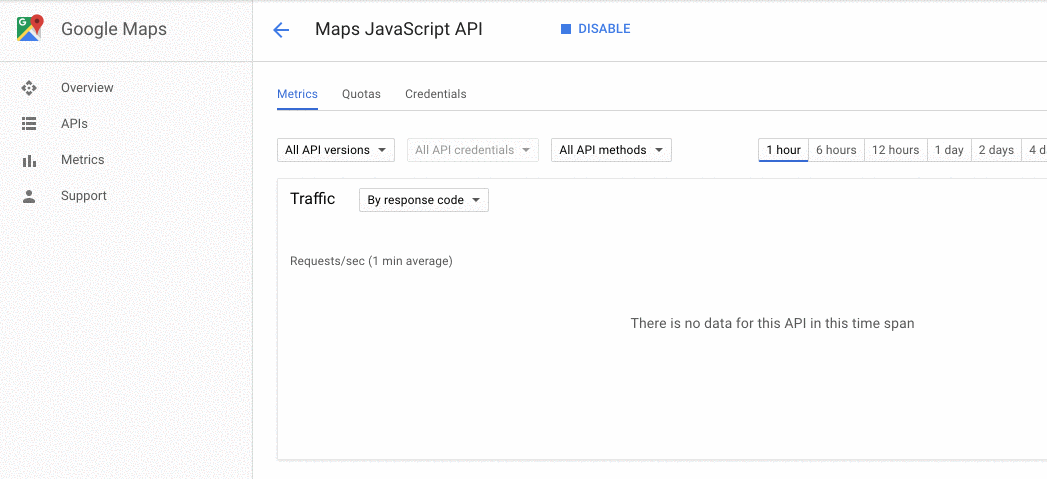Click the Maps JavaScript API heading
Viewport: 1047px width, 479px height.
pos(399,29)
